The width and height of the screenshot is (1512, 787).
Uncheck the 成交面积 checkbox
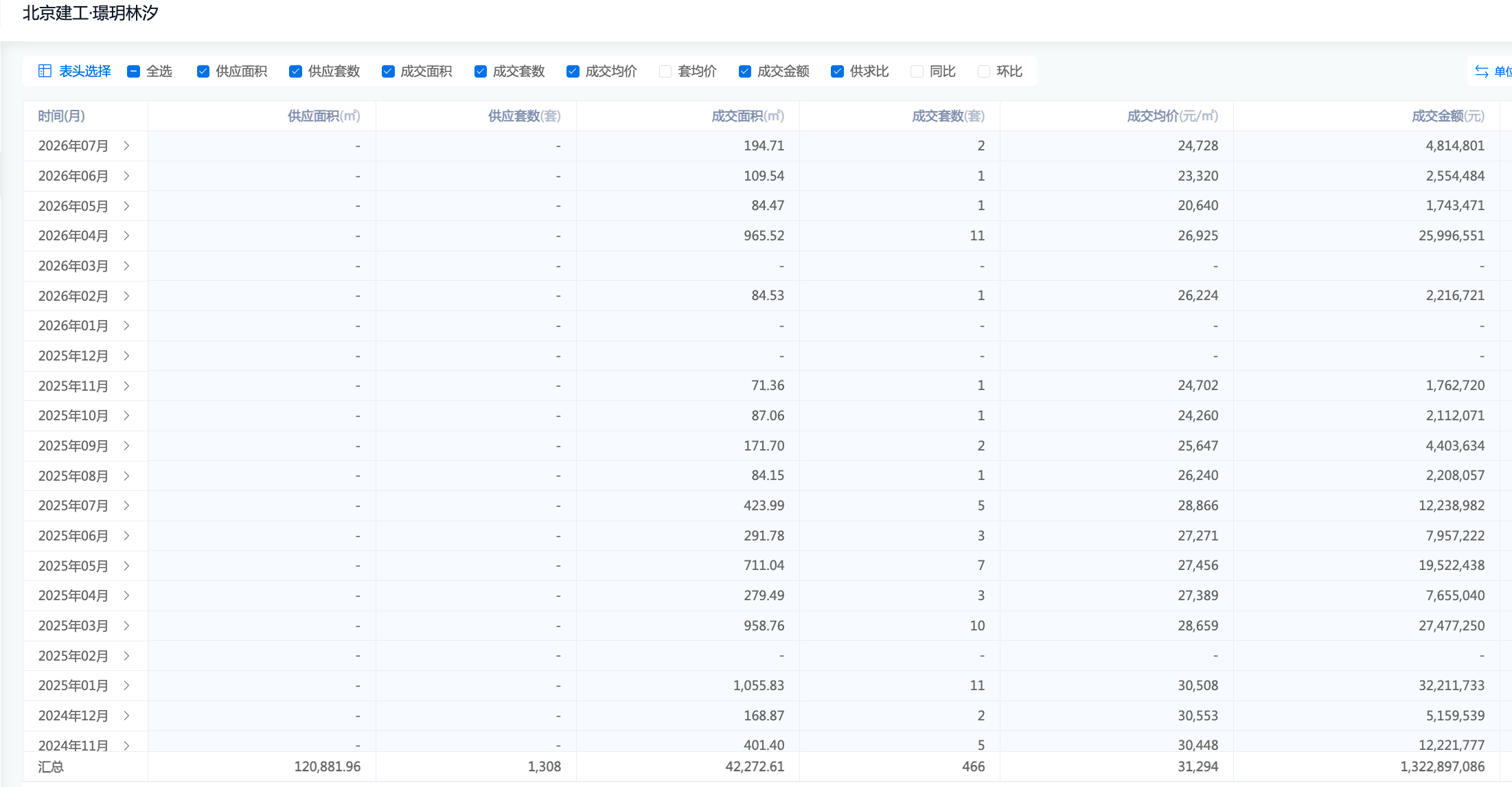(388, 71)
